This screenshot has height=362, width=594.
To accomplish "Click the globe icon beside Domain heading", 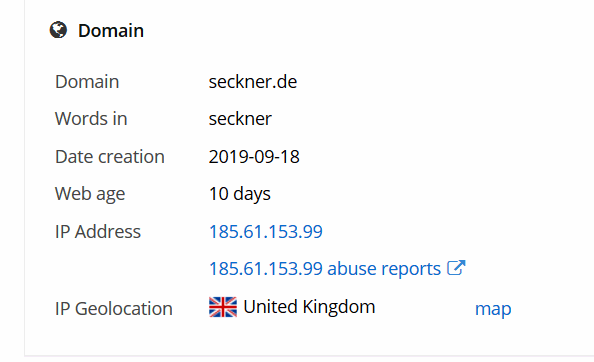I will click(58, 30).
